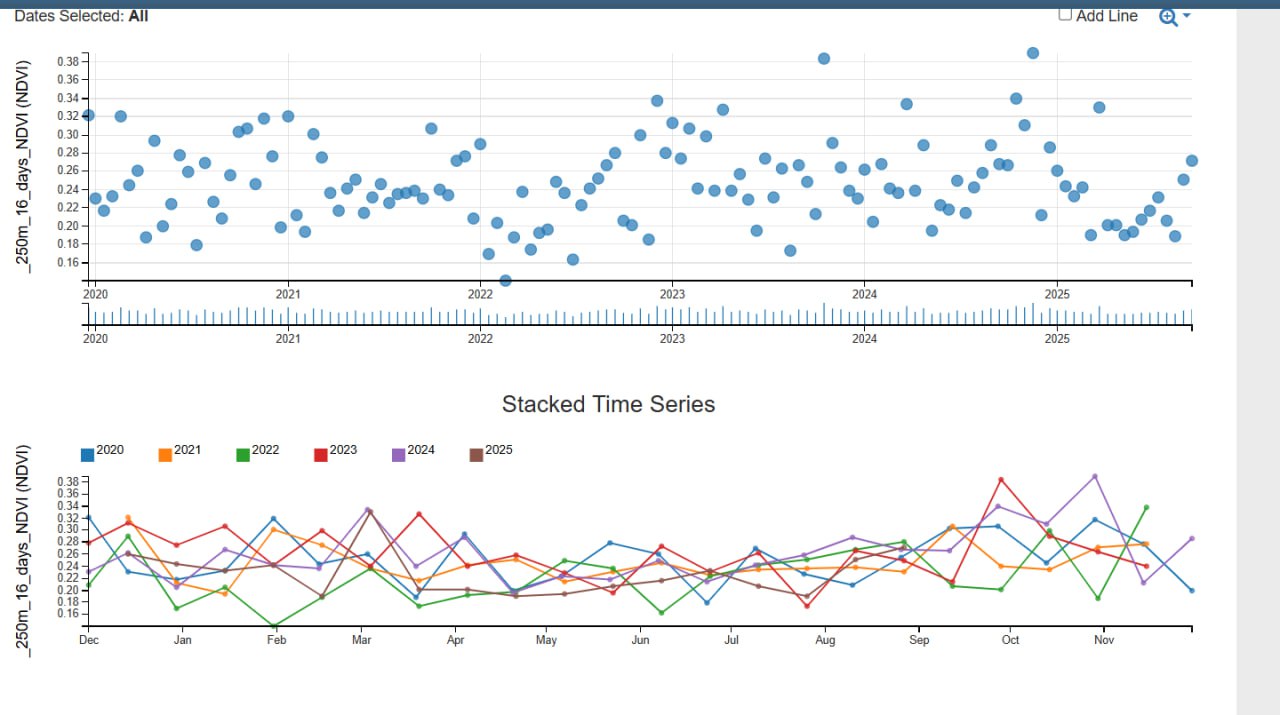The height and width of the screenshot is (715, 1280).
Task: Click the Jul month label on stacked chart
Action: 731,640
